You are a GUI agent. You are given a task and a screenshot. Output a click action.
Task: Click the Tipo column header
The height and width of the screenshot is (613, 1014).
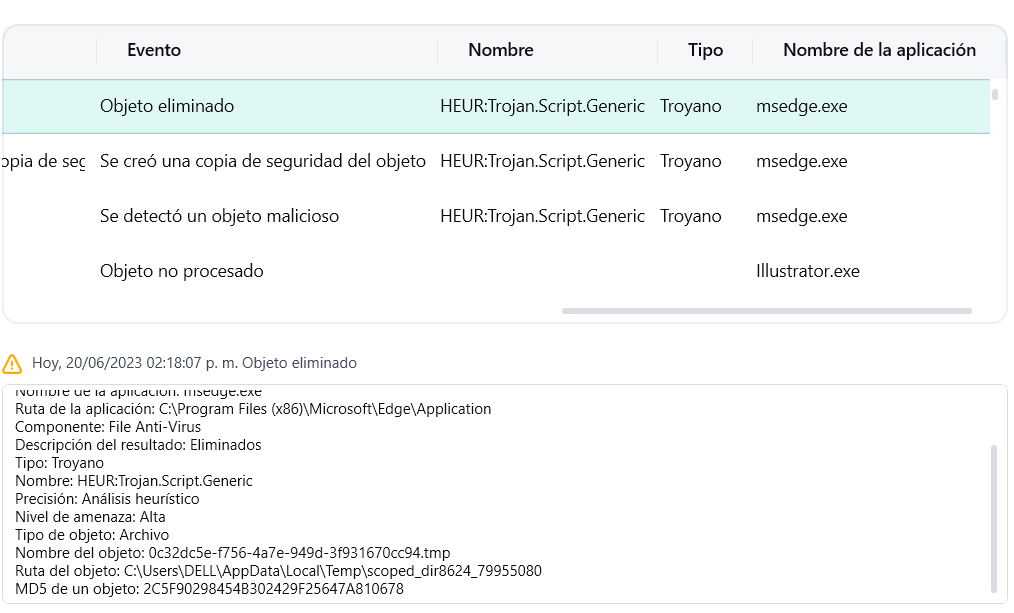(705, 50)
